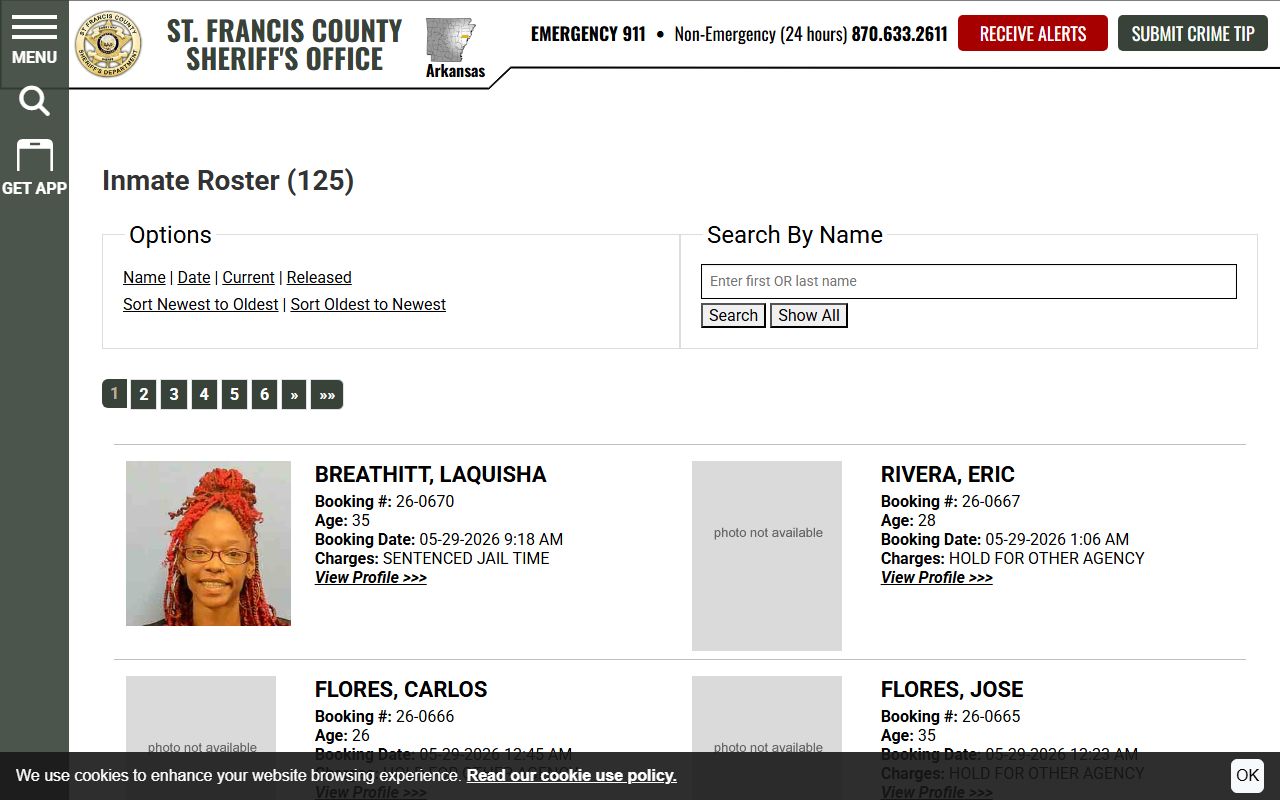Sort roster by Date
This screenshot has width=1280, height=800.
[x=194, y=277]
